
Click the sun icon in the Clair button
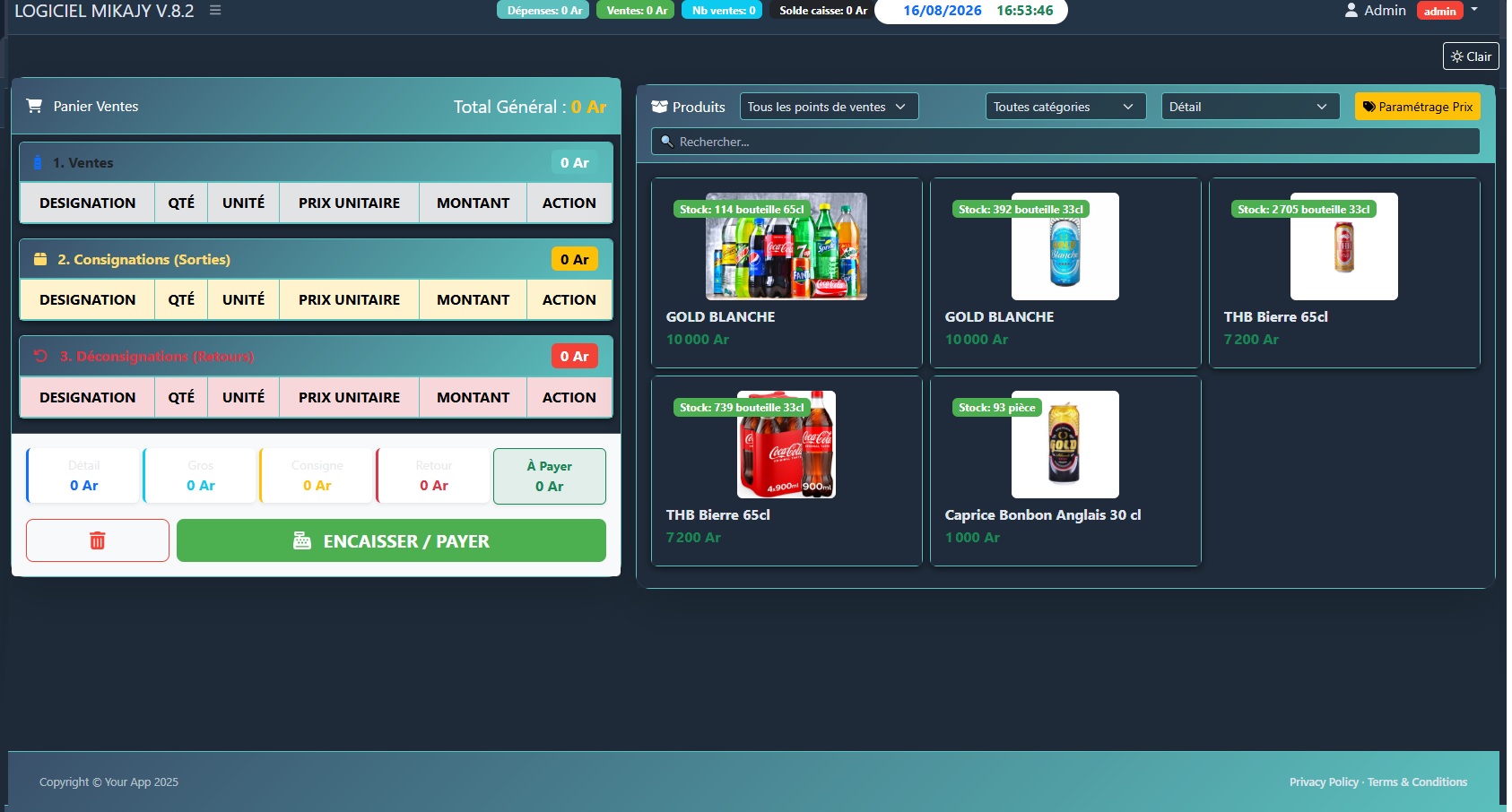pos(1457,56)
